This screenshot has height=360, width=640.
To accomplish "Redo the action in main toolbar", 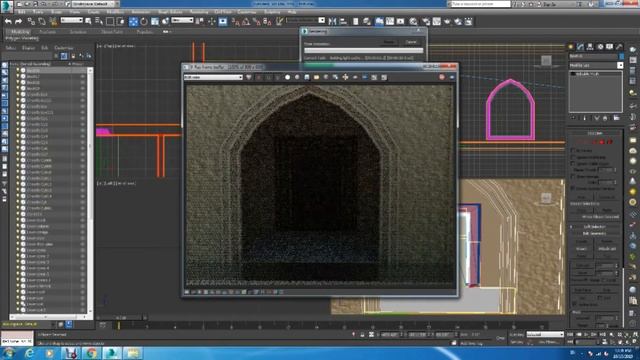I will 18,21.
